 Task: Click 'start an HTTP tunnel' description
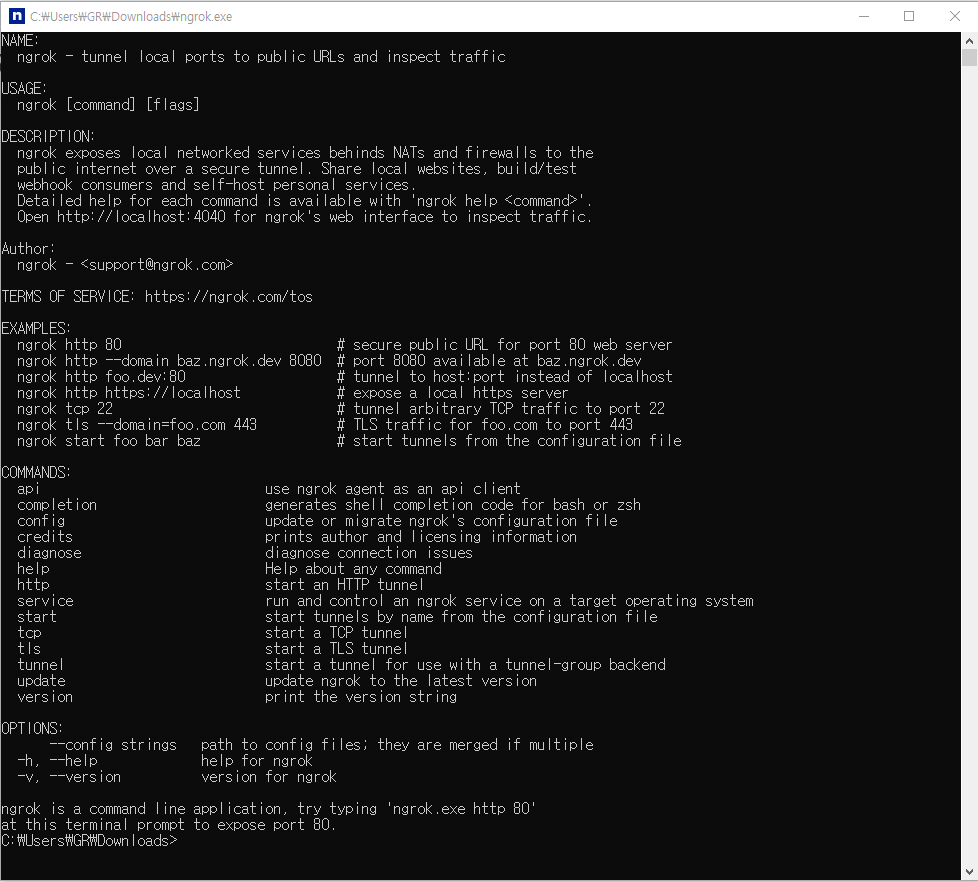[x=344, y=585]
